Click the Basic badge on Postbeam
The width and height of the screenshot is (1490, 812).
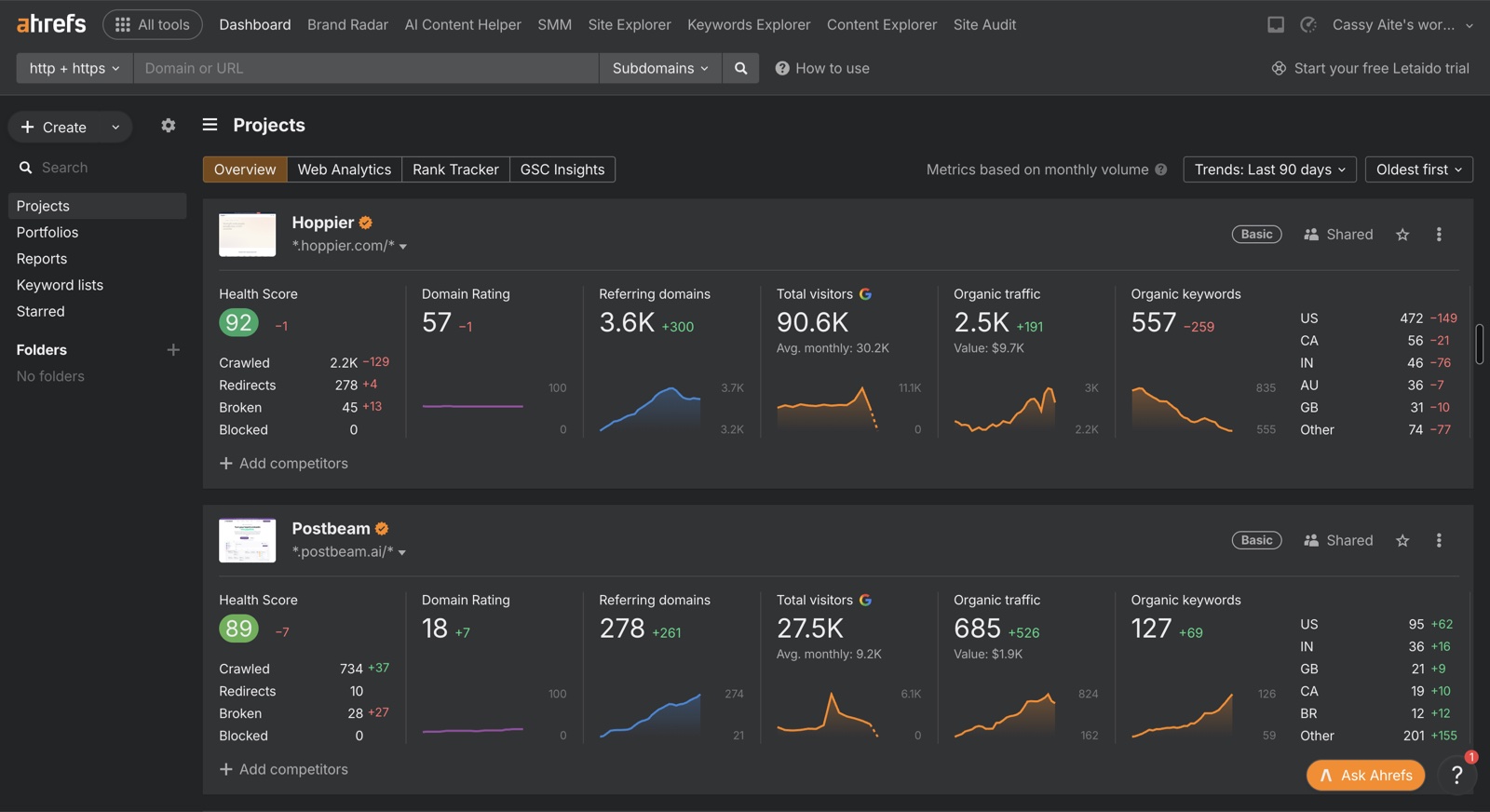[x=1256, y=540]
